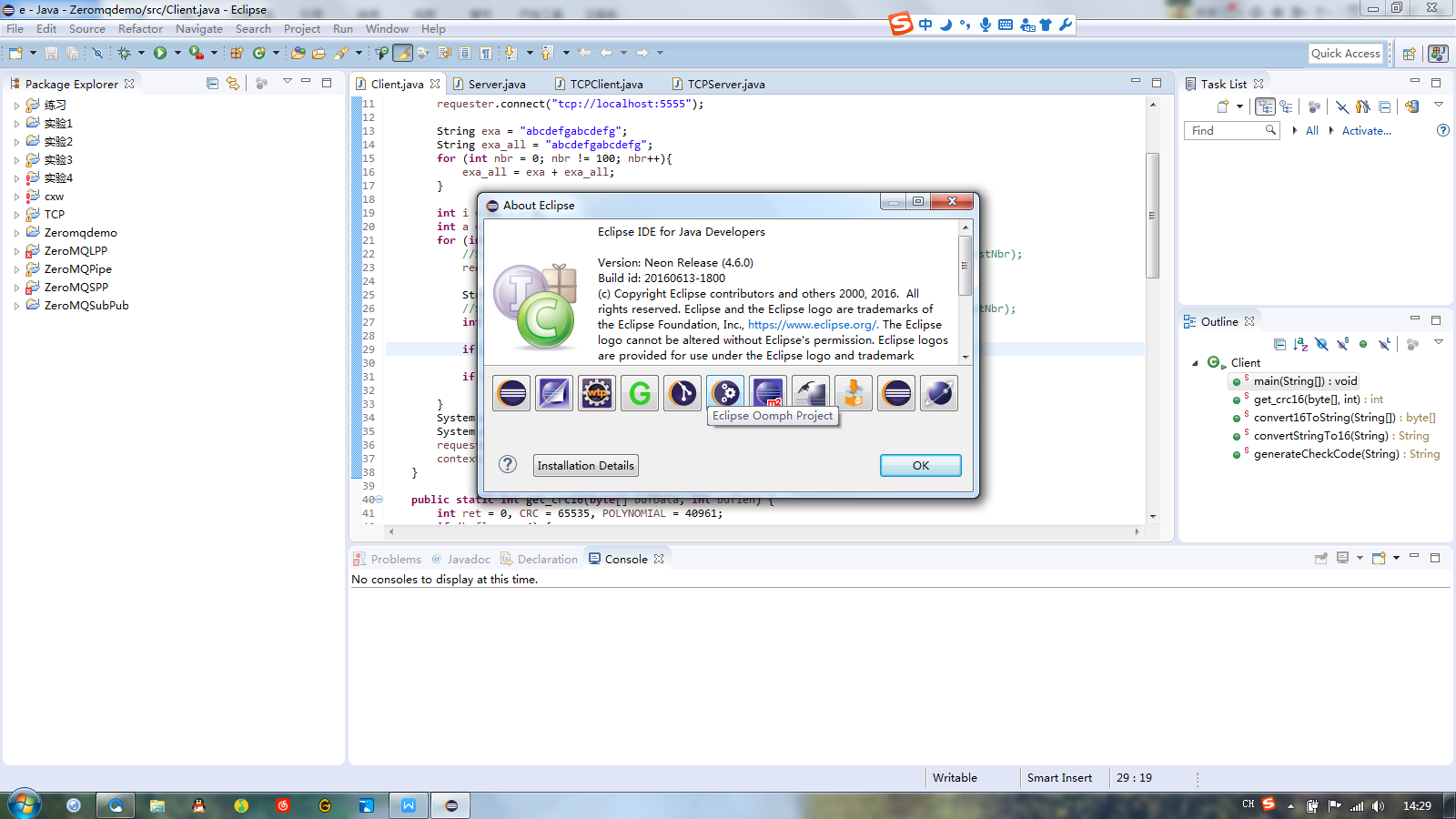Click the About dialog help question mark
1456x819 pixels.
(508, 465)
